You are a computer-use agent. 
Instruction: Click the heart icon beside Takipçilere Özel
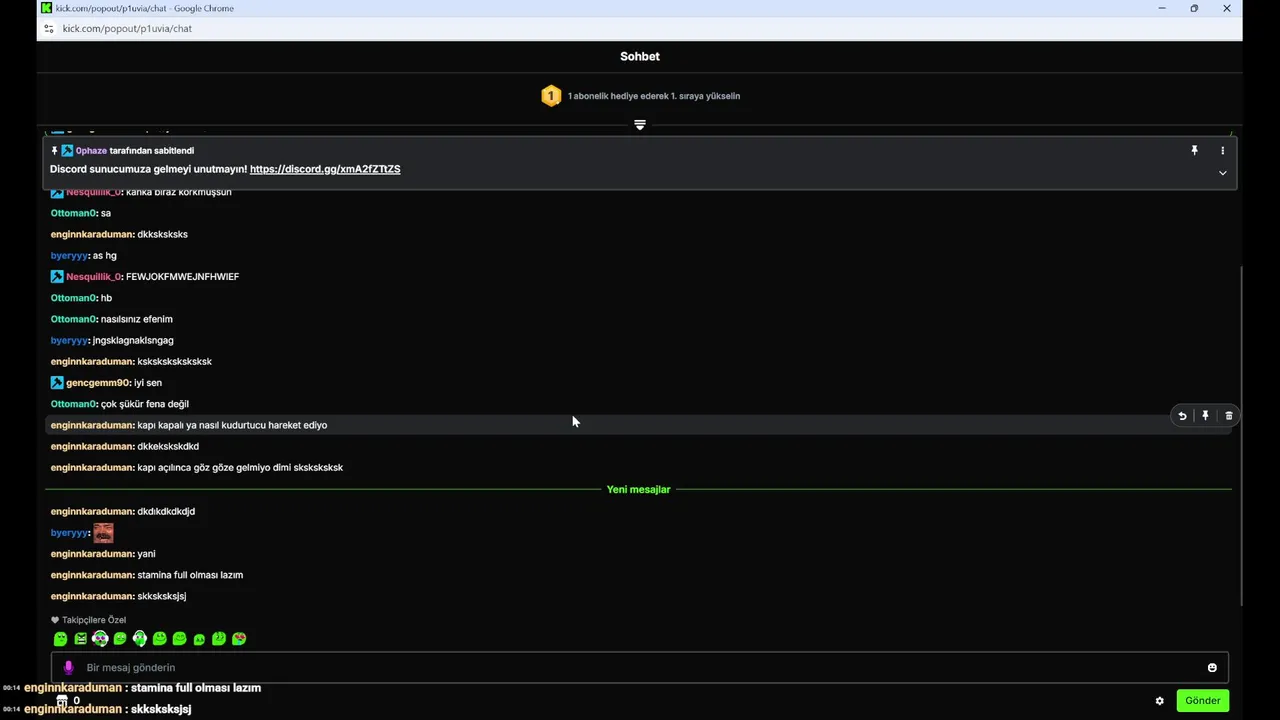(55, 620)
